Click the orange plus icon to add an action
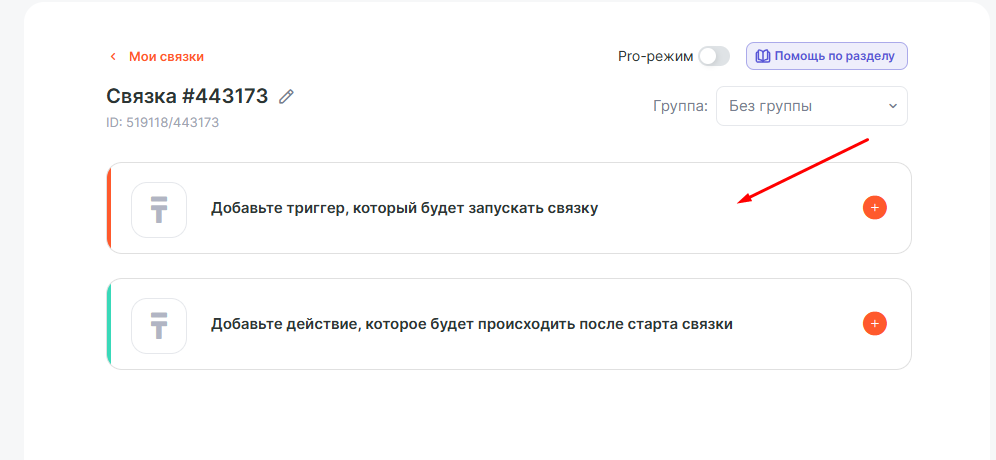This screenshot has width=996, height=460. click(x=874, y=324)
